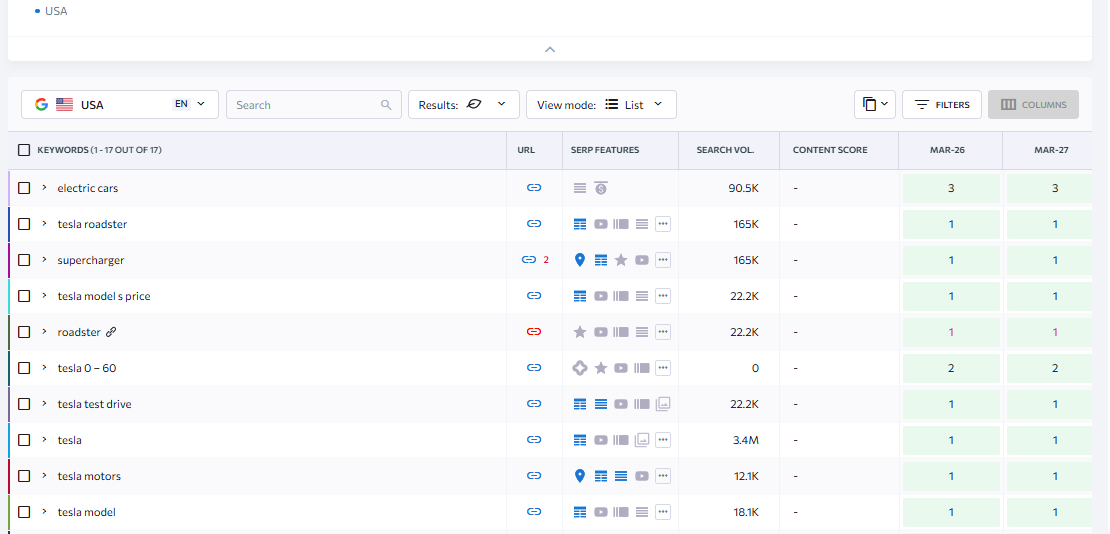Screen dimensions: 1110x534
Task: Click the map pin SERP icon for tesla motors
Action: pos(580,476)
